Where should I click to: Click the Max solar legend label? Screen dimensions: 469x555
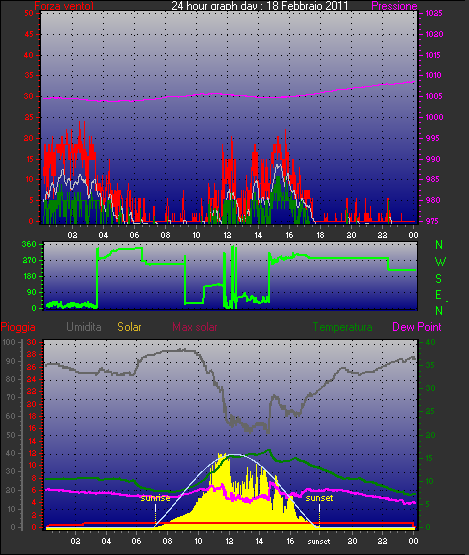(x=195, y=327)
